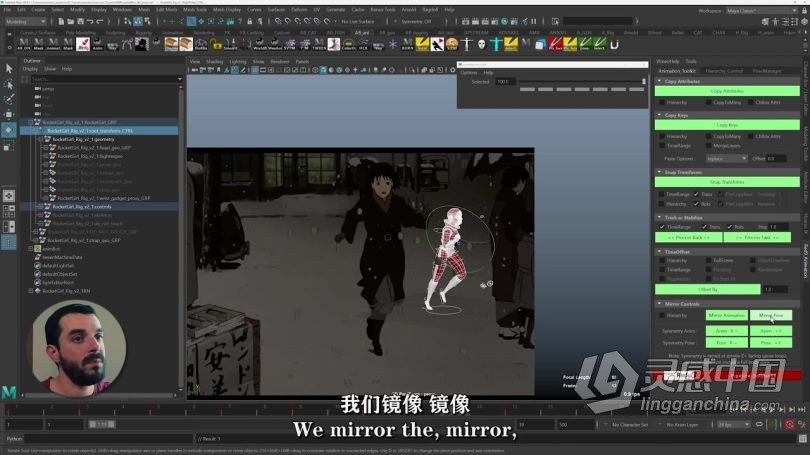Toggle CopyToMany checkbox under Copy Attributes
810x455 pixels.
[708, 102]
